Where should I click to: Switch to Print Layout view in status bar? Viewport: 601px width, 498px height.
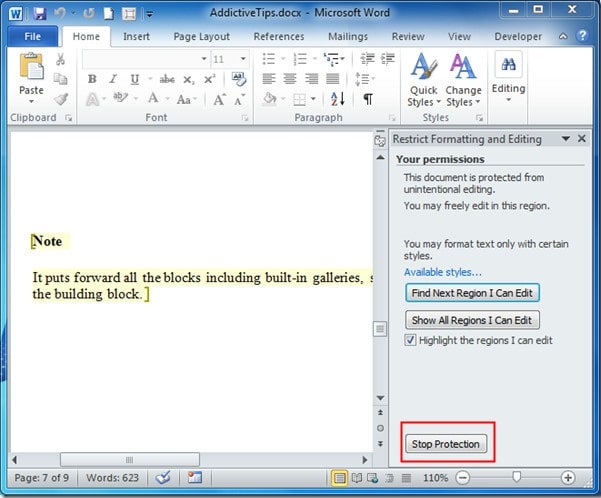click(x=341, y=478)
